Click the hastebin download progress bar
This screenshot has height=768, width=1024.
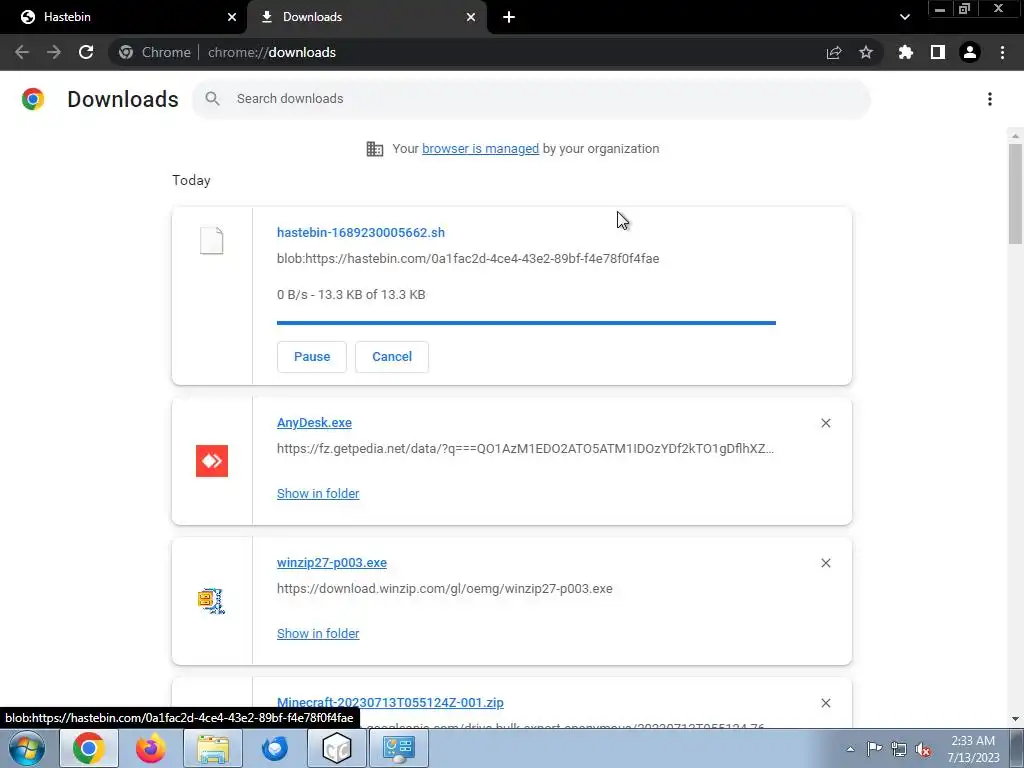[x=526, y=323]
